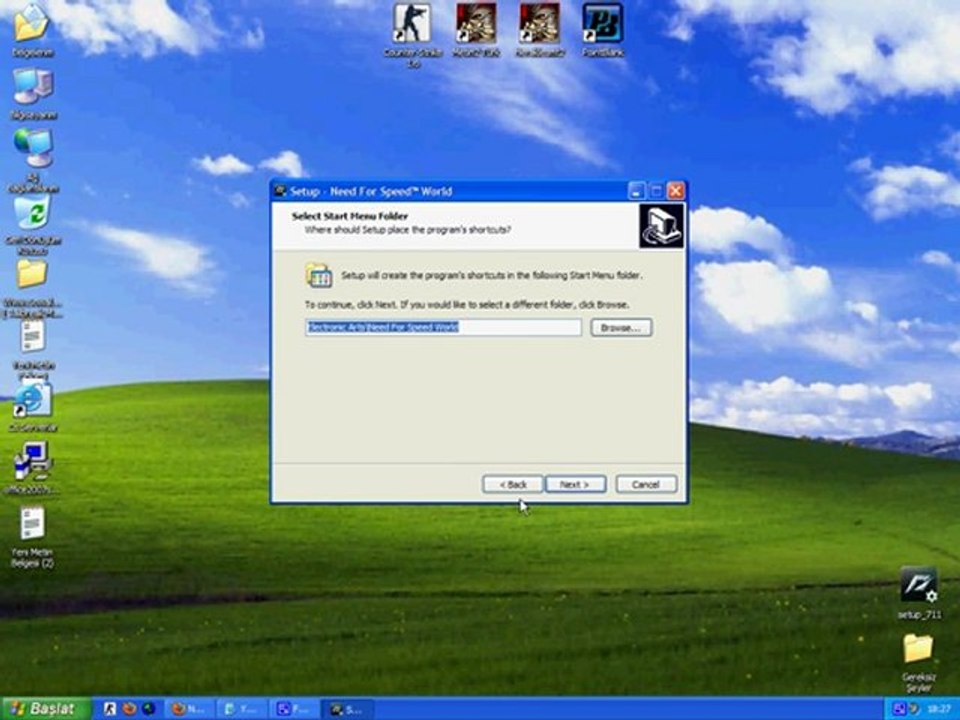Switch to the Setup taskbar window button
The height and width of the screenshot is (720, 960).
point(347,709)
